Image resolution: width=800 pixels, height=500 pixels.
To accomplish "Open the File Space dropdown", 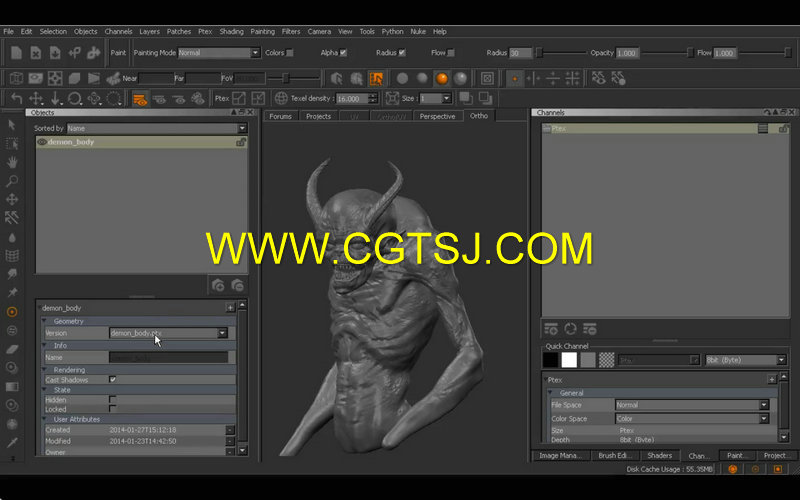I will pos(691,405).
